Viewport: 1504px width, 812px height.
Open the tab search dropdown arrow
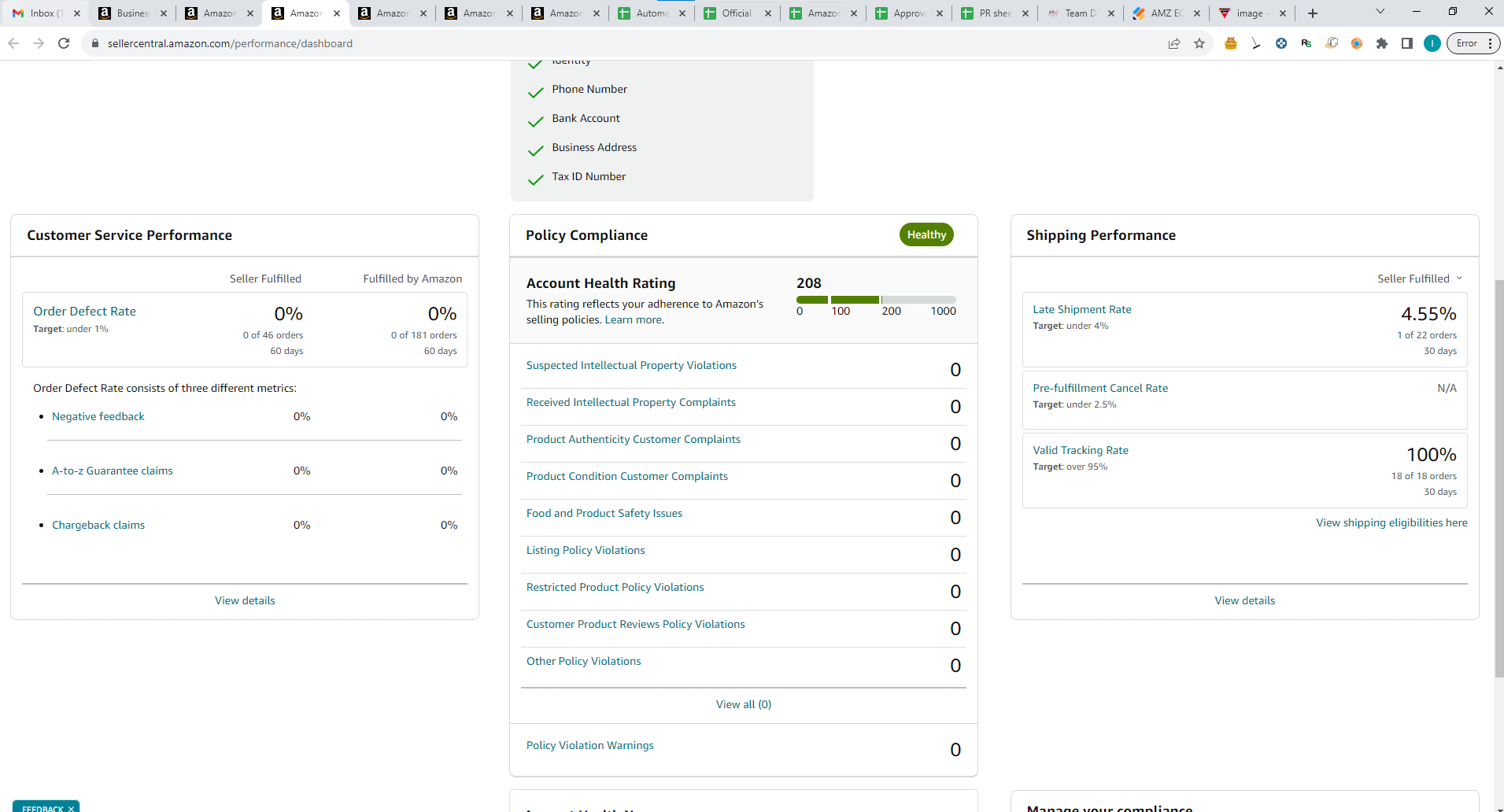(1380, 12)
